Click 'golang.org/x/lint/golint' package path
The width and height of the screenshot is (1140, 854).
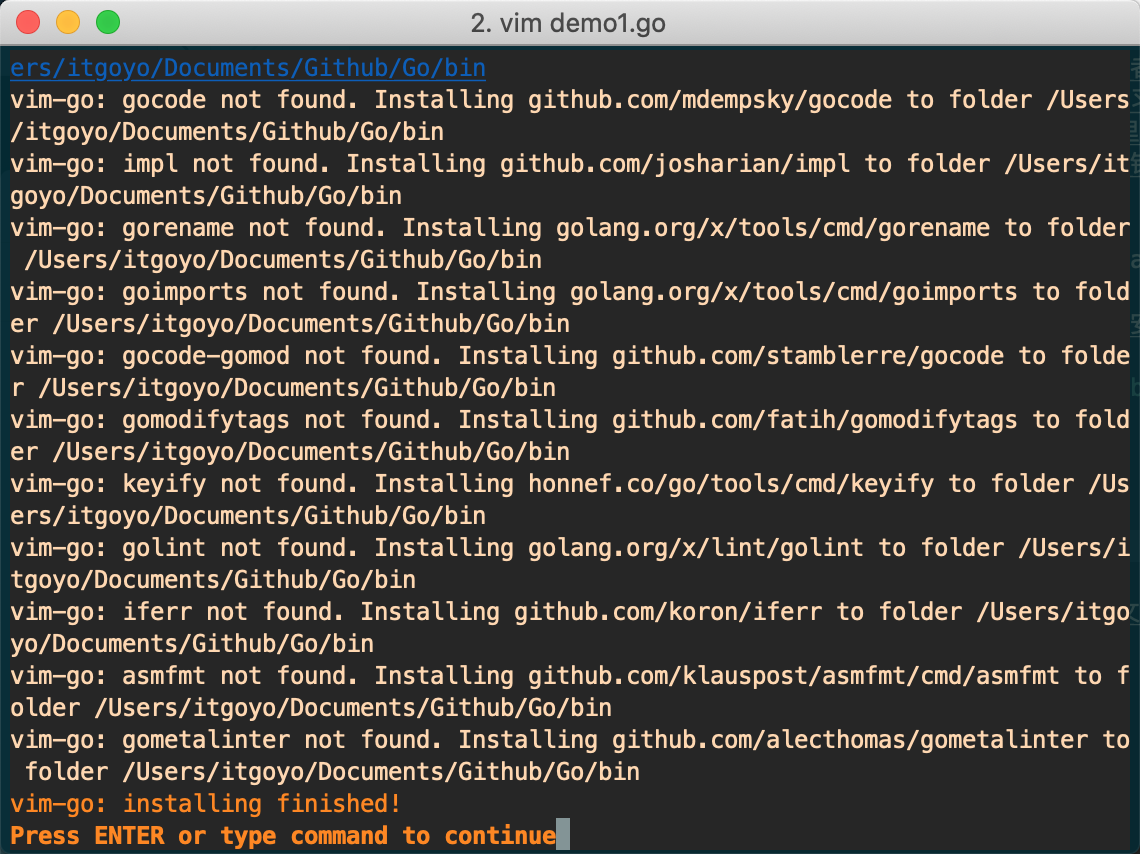696,547
